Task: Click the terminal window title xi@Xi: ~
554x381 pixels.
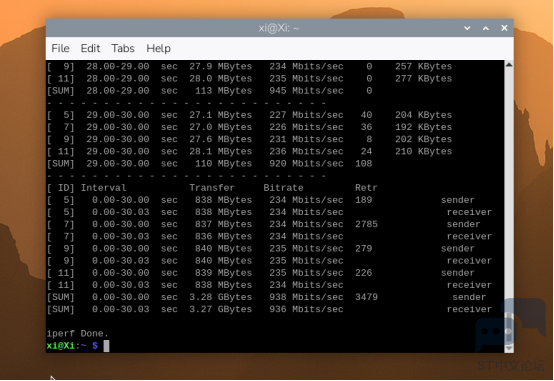Action: click(x=279, y=28)
